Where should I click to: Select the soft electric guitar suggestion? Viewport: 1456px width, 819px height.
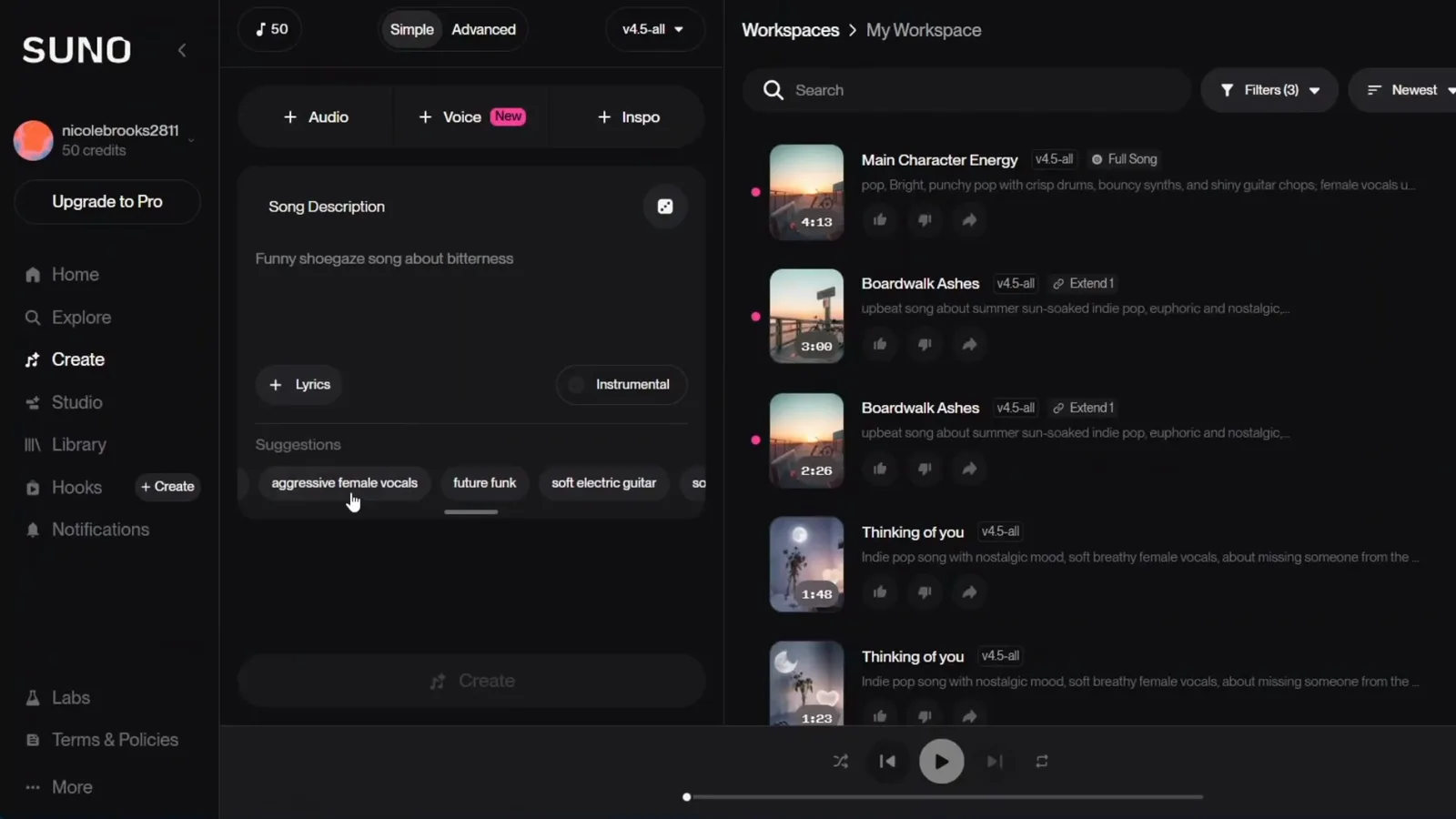603,483
